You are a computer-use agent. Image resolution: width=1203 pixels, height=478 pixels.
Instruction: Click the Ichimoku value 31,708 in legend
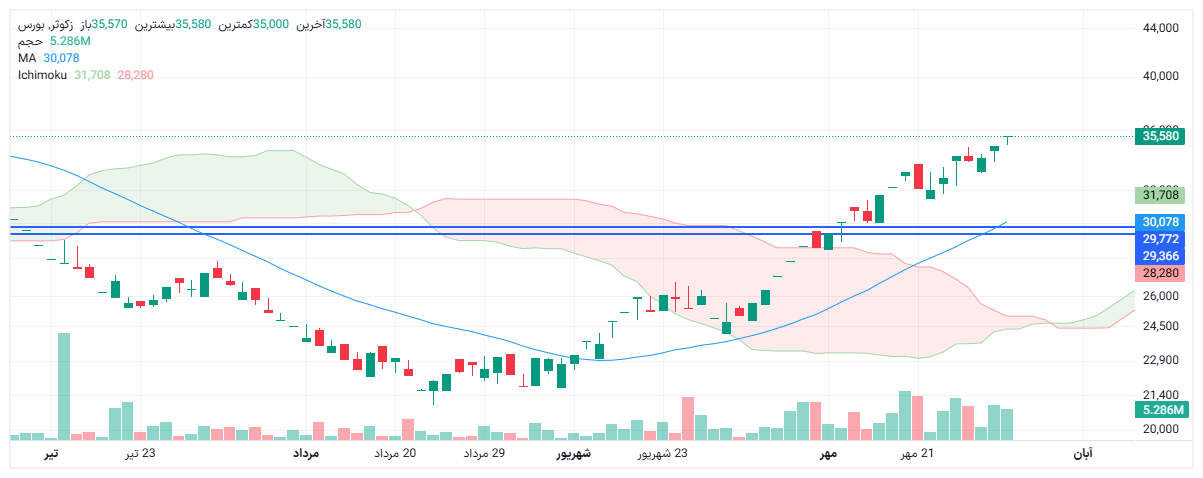pos(92,75)
